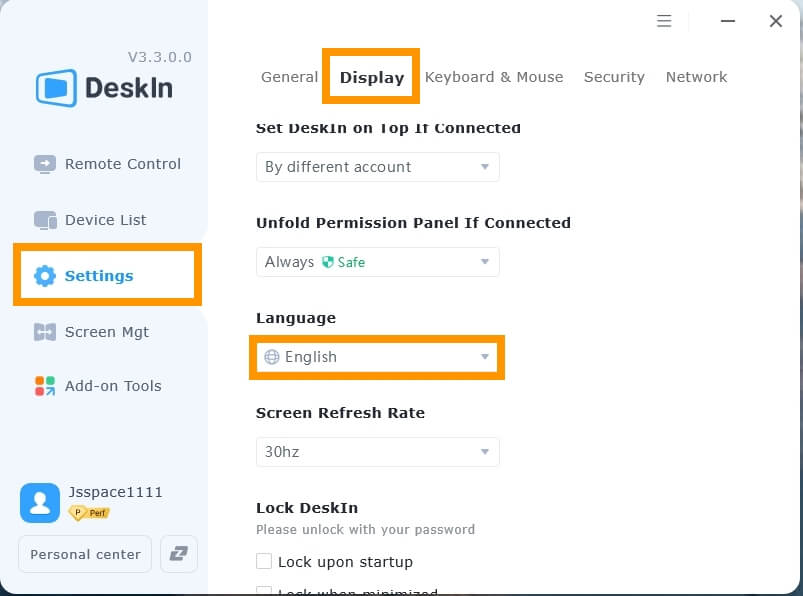The width and height of the screenshot is (803, 596).
Task: Open Screen Mgt via its icon
Action: 45,332
